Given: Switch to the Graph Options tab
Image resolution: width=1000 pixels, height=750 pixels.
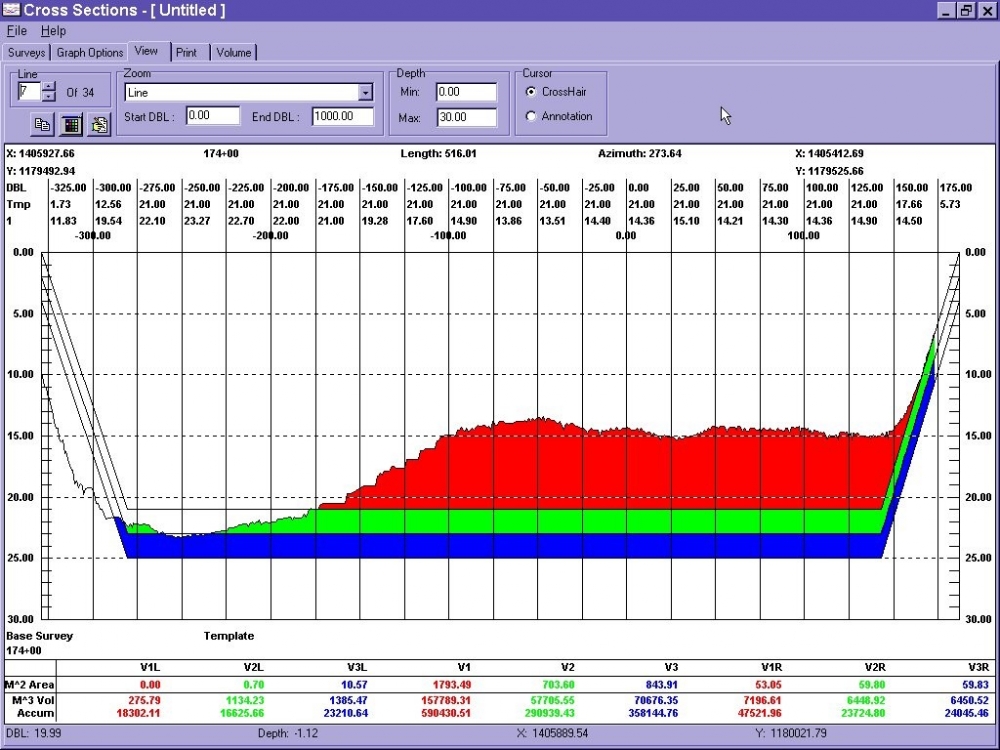Looking at the screenshot, I should 90,52.
